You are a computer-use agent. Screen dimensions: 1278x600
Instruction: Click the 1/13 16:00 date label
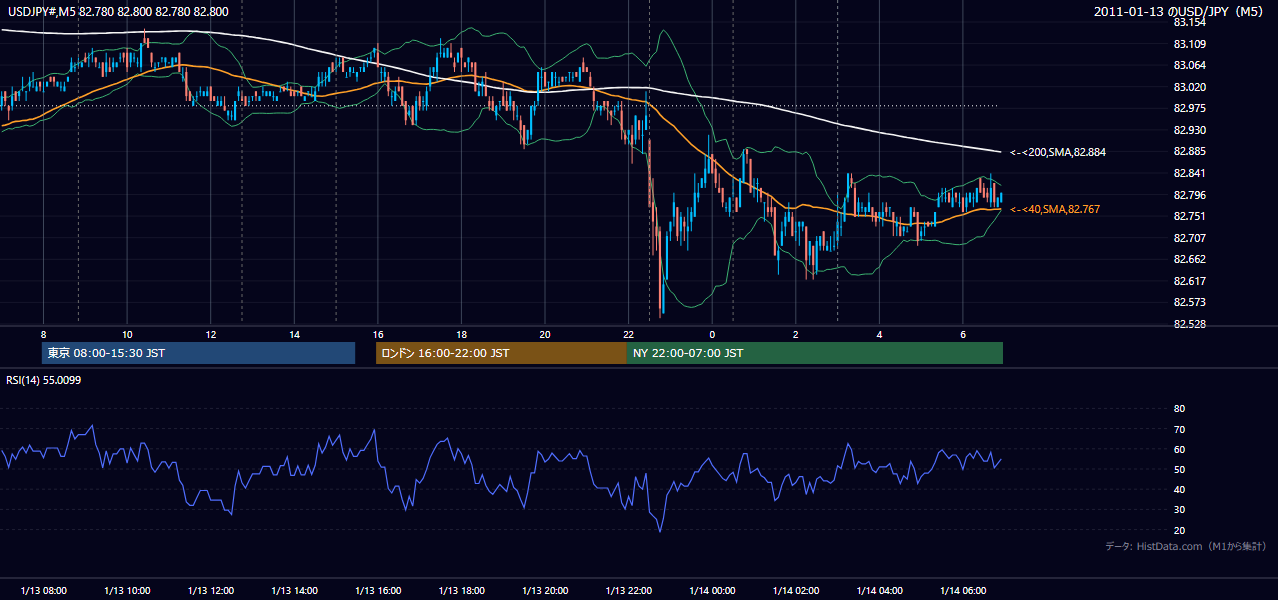click(x=378, y=591)
